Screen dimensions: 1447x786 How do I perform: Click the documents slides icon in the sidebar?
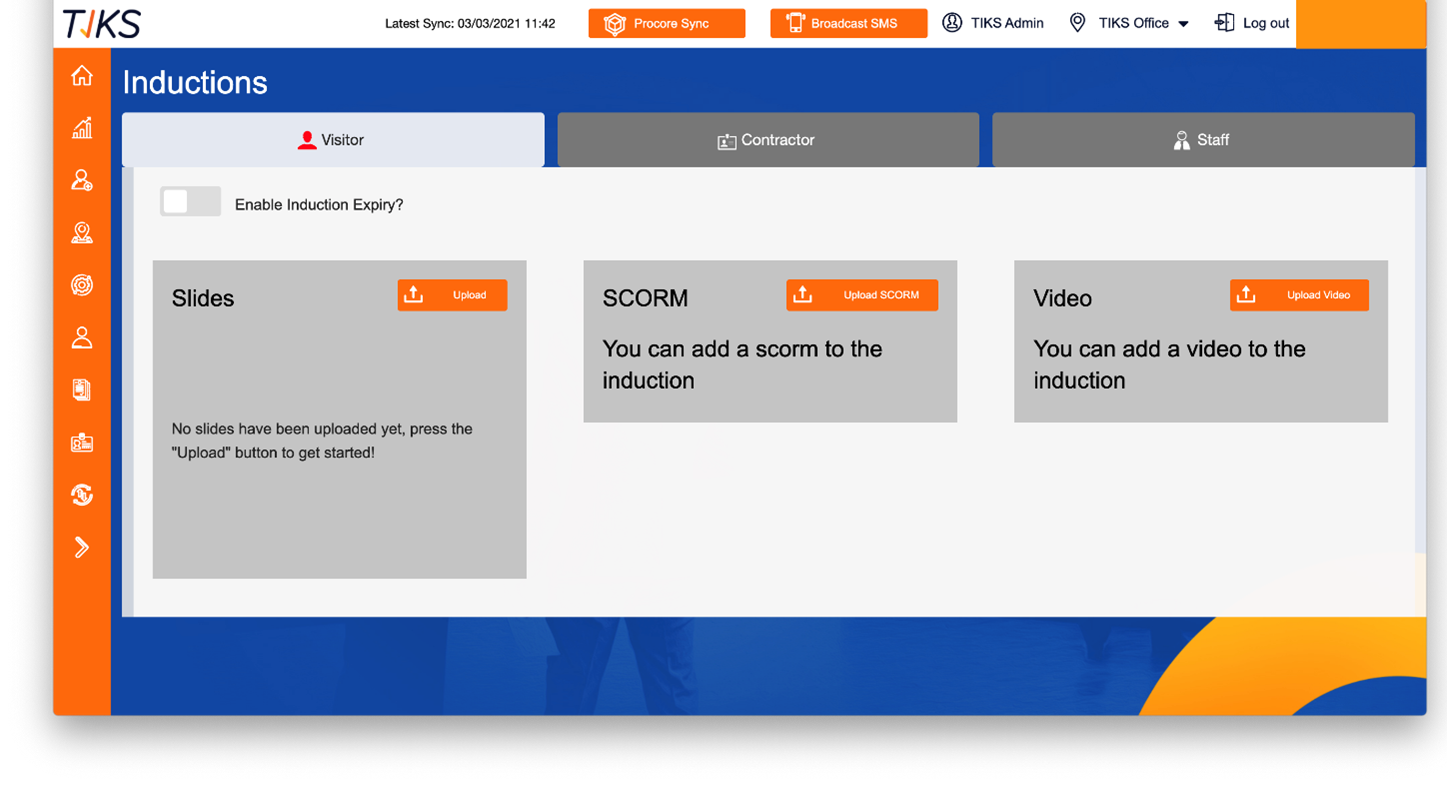click(82, 389)
